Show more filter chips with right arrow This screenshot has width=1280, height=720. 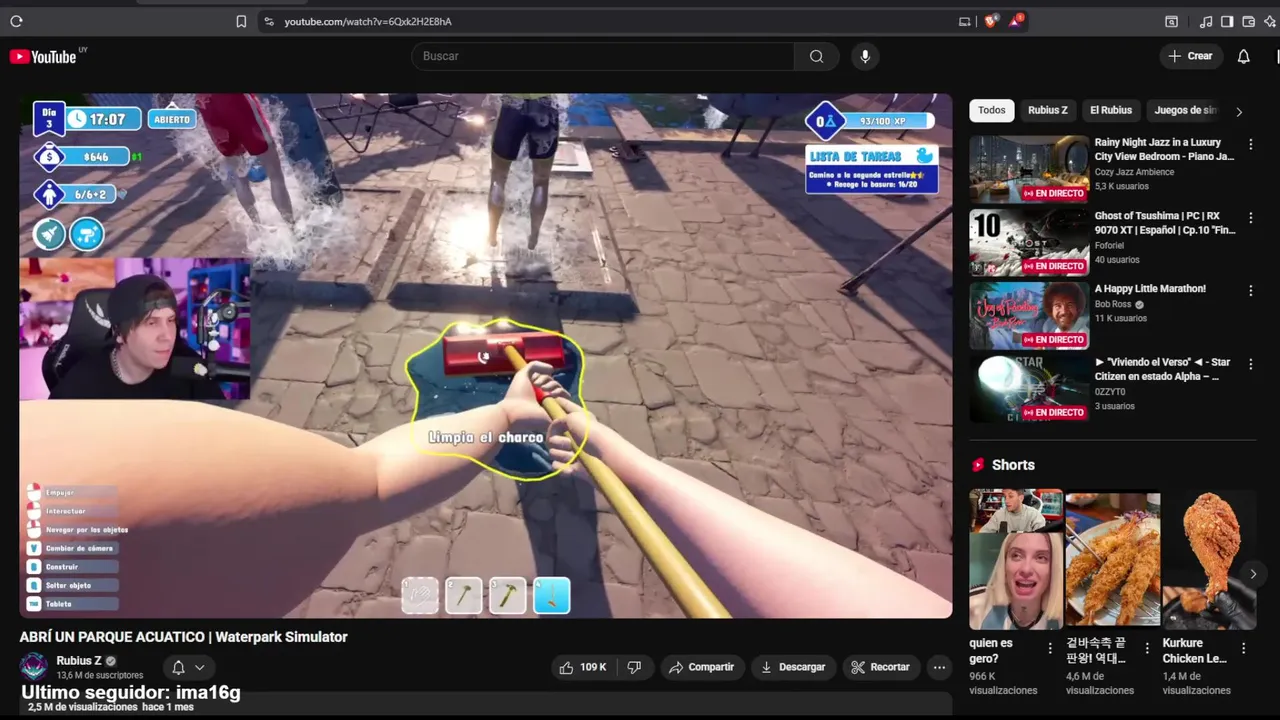1239,112
